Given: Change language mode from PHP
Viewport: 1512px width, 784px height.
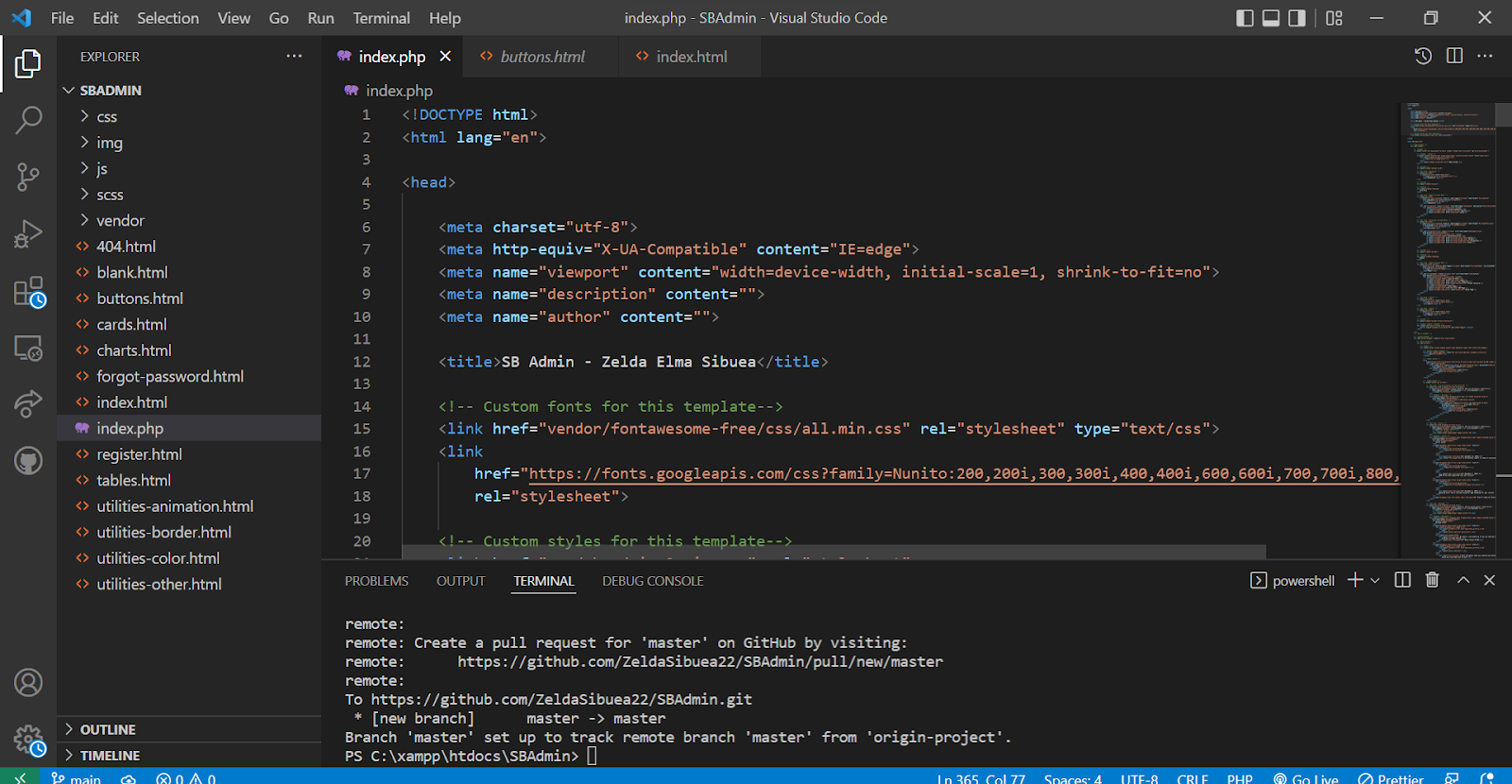Looking at the screenshot, I should [x=1240, y=777].
